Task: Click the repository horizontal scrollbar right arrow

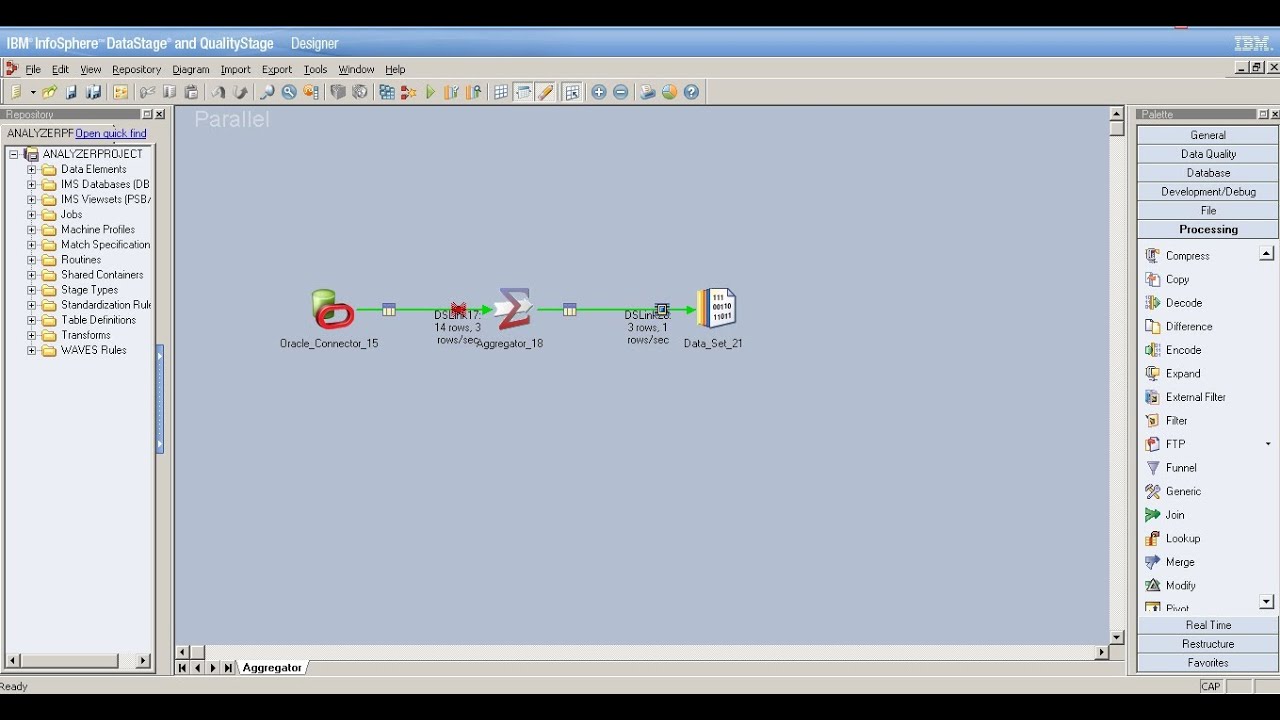Action: tap(143, 661)
